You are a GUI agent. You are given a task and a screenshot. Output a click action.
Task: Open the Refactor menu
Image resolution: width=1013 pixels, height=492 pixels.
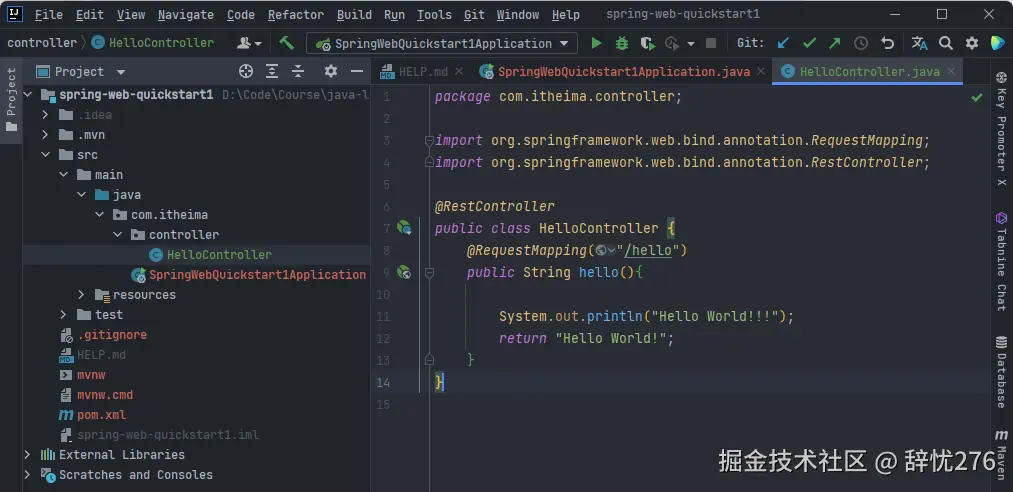pyautogui.click(x=295, y=14)
